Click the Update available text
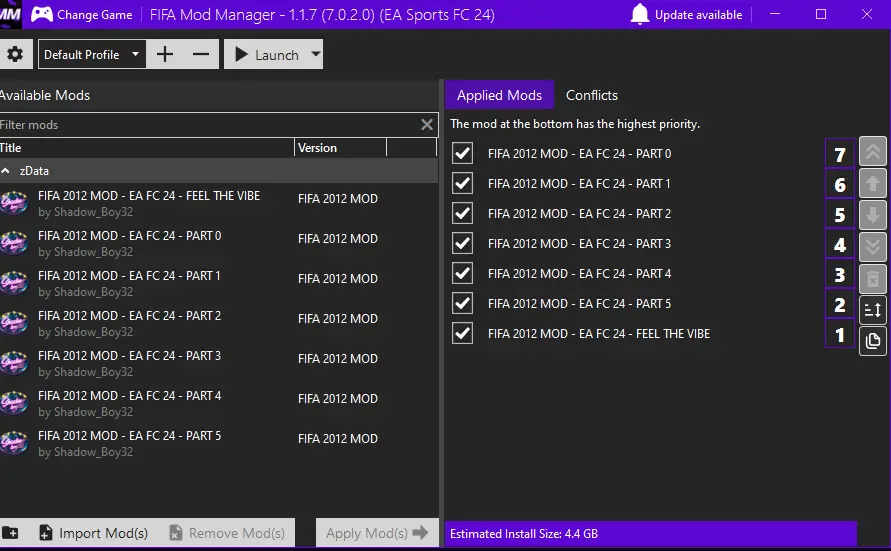 click(x=698, y=15)
